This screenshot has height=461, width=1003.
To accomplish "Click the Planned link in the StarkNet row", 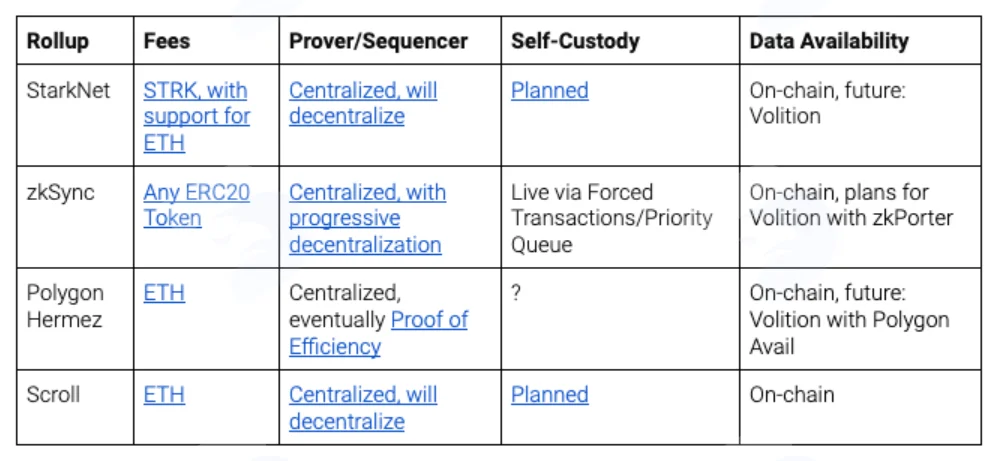I will (549, 90).
